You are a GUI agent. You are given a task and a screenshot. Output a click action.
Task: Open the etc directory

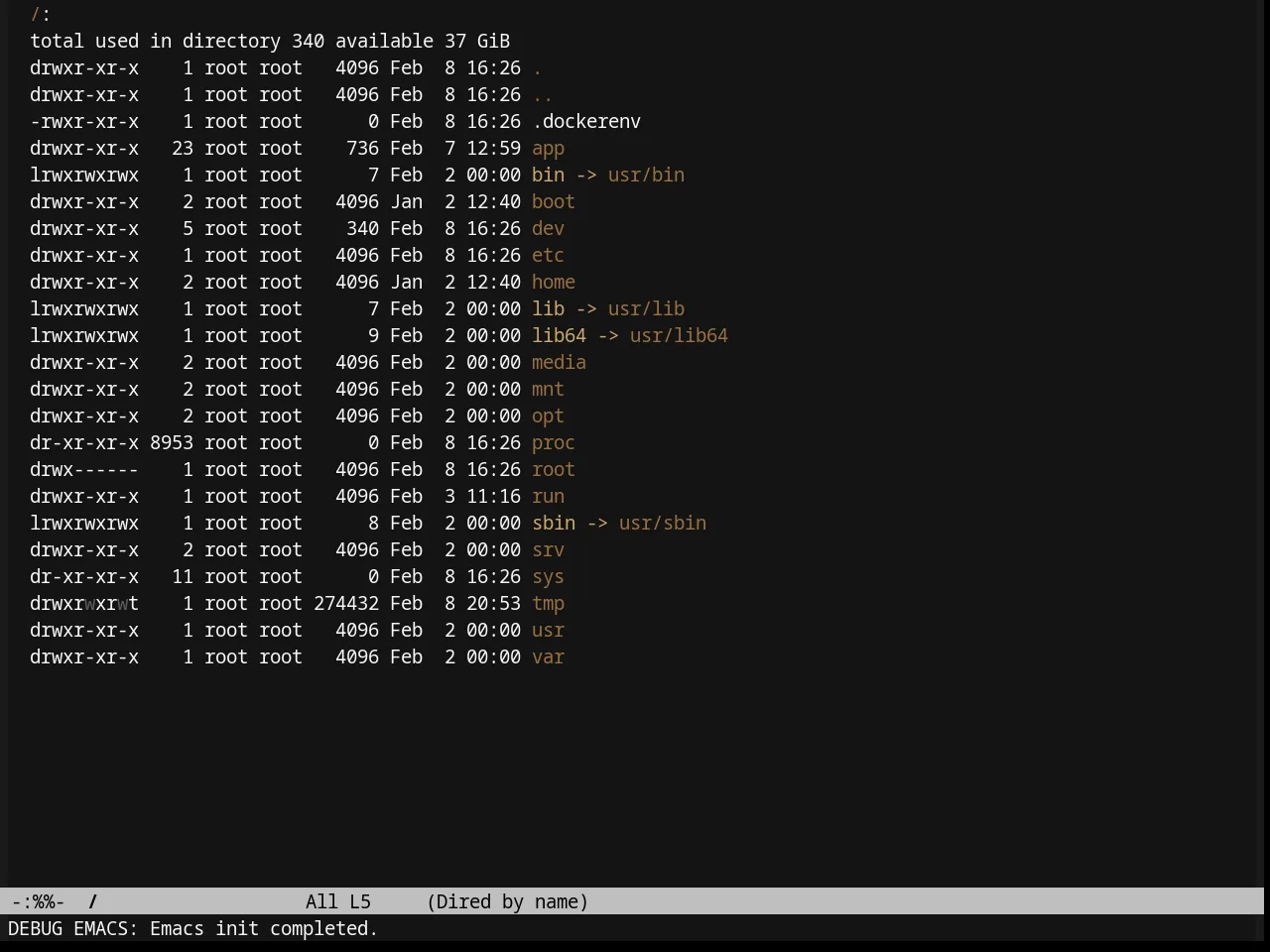[548, 255]
